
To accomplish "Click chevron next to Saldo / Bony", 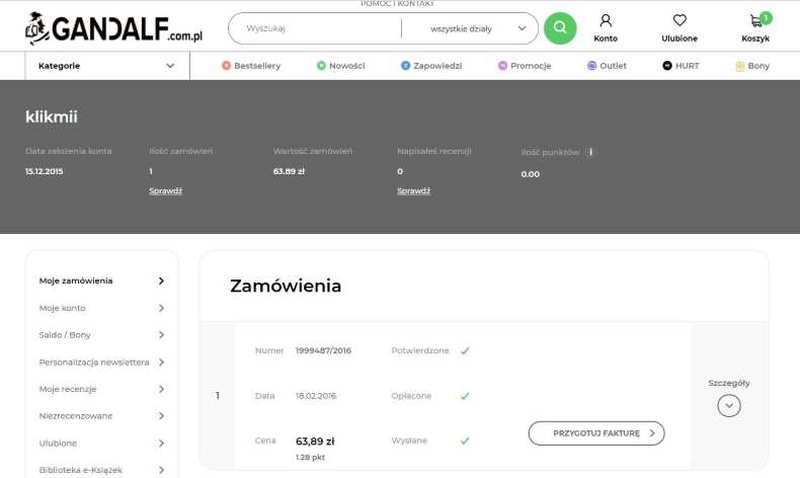I will [x=161, y=335].
